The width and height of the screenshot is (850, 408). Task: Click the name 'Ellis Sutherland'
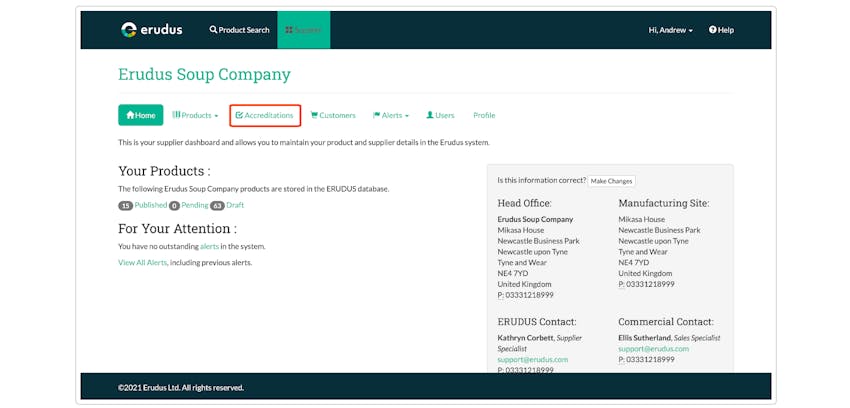click(645, 338)
